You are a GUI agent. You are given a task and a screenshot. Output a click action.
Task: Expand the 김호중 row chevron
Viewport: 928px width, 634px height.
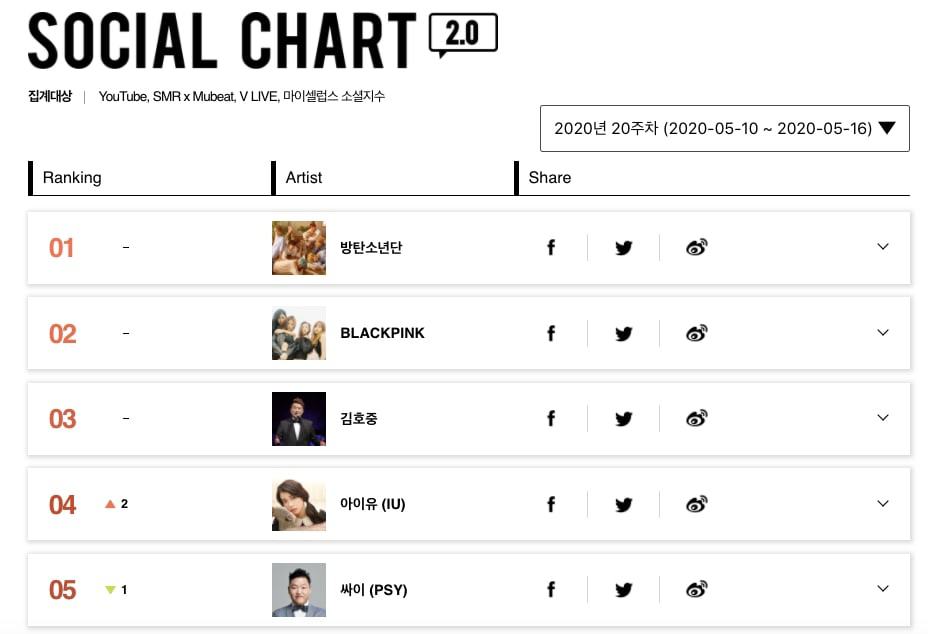coord(883,418)
